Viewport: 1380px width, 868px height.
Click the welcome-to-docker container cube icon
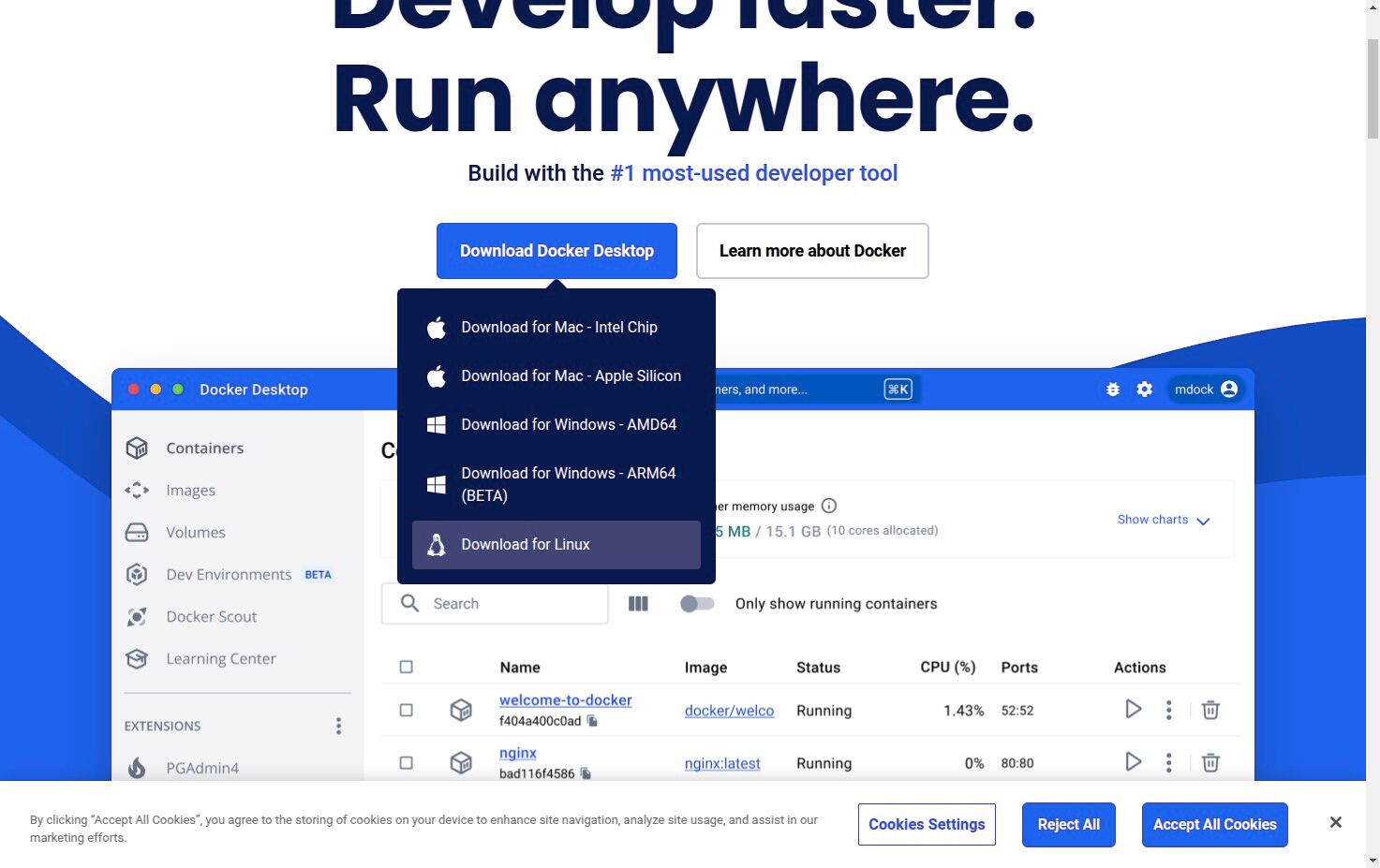[x=461, y=710]
